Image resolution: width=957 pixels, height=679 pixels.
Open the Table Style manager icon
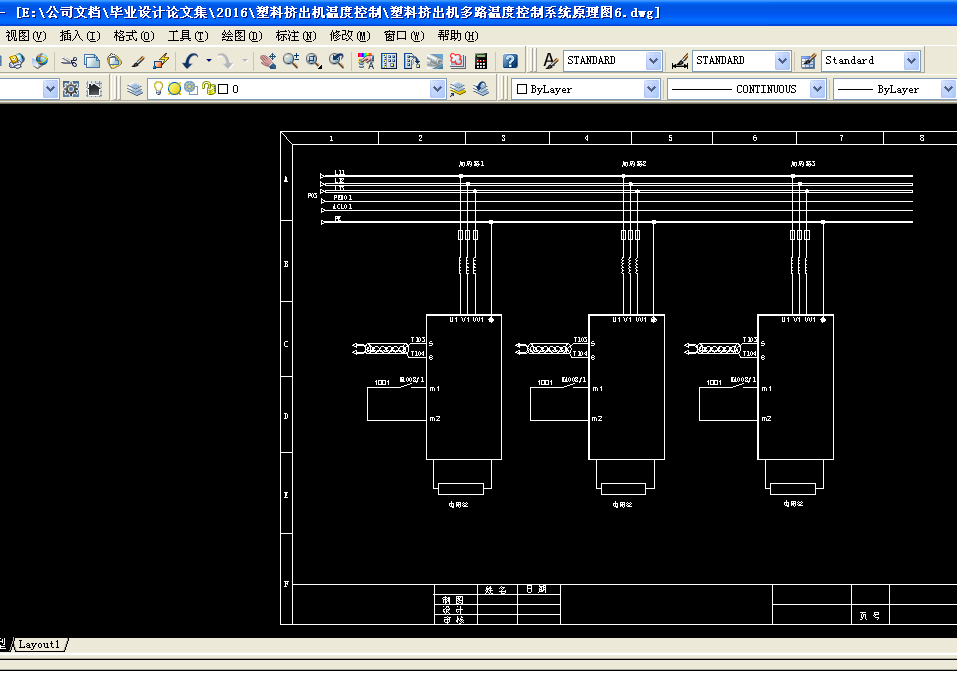[x=808, y=61]
